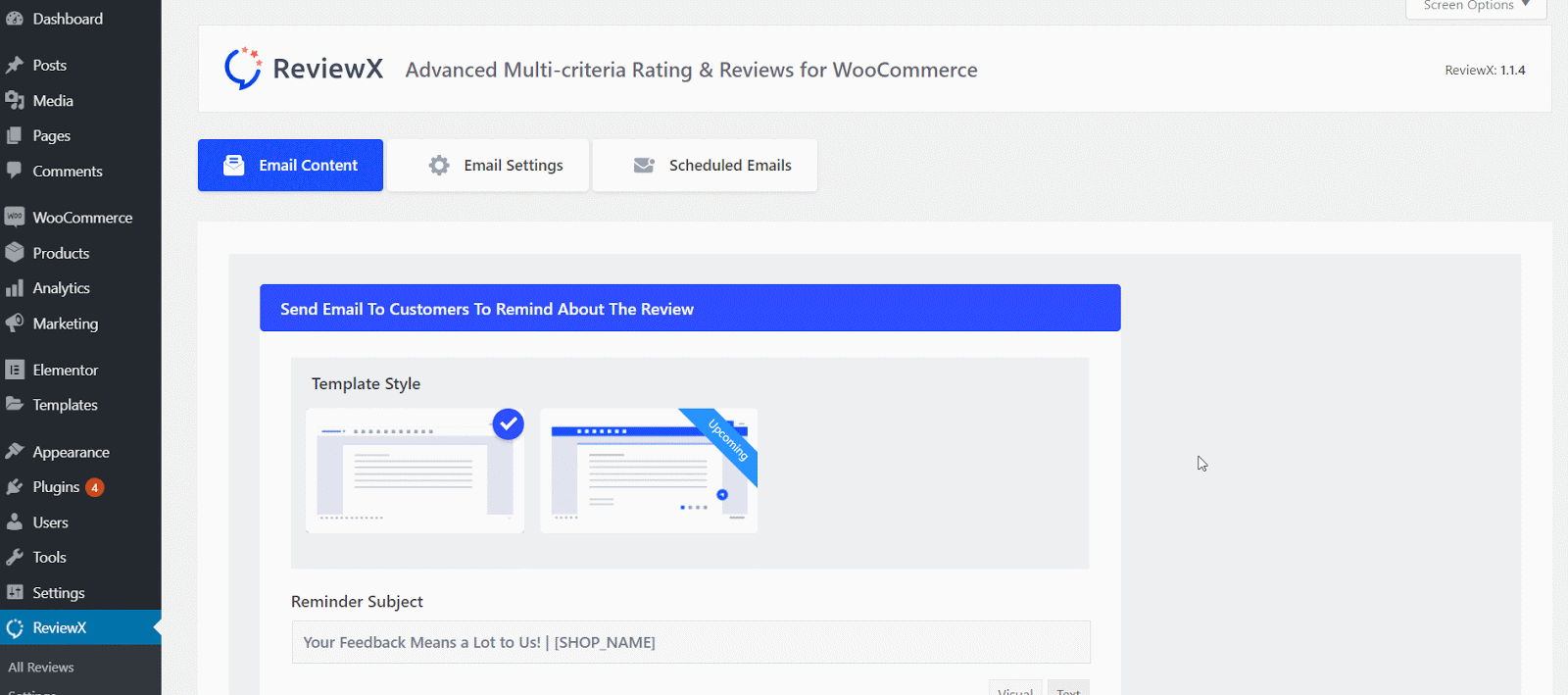Viewport: 1568px width, 695px height.
Task: Click the Reminder Subject input field
Action: 691,642
